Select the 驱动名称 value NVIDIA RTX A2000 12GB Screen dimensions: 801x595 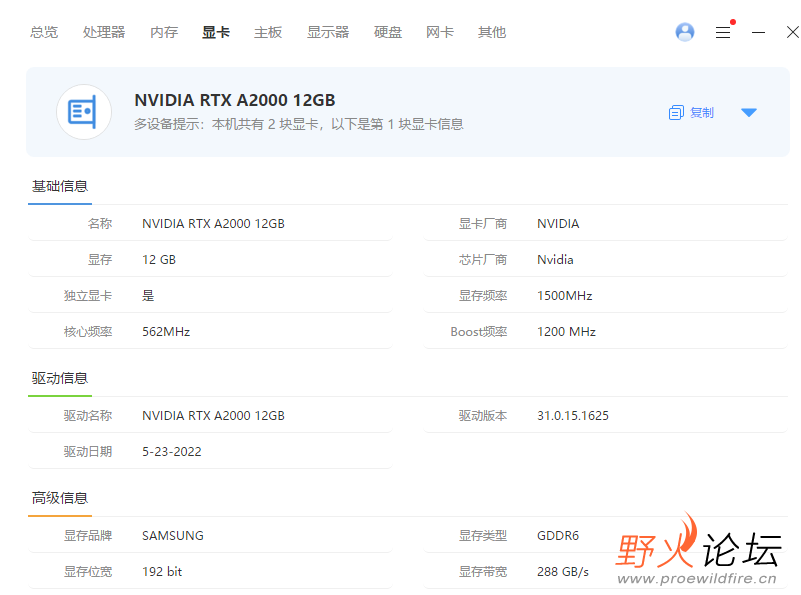(x=213, y=416)
